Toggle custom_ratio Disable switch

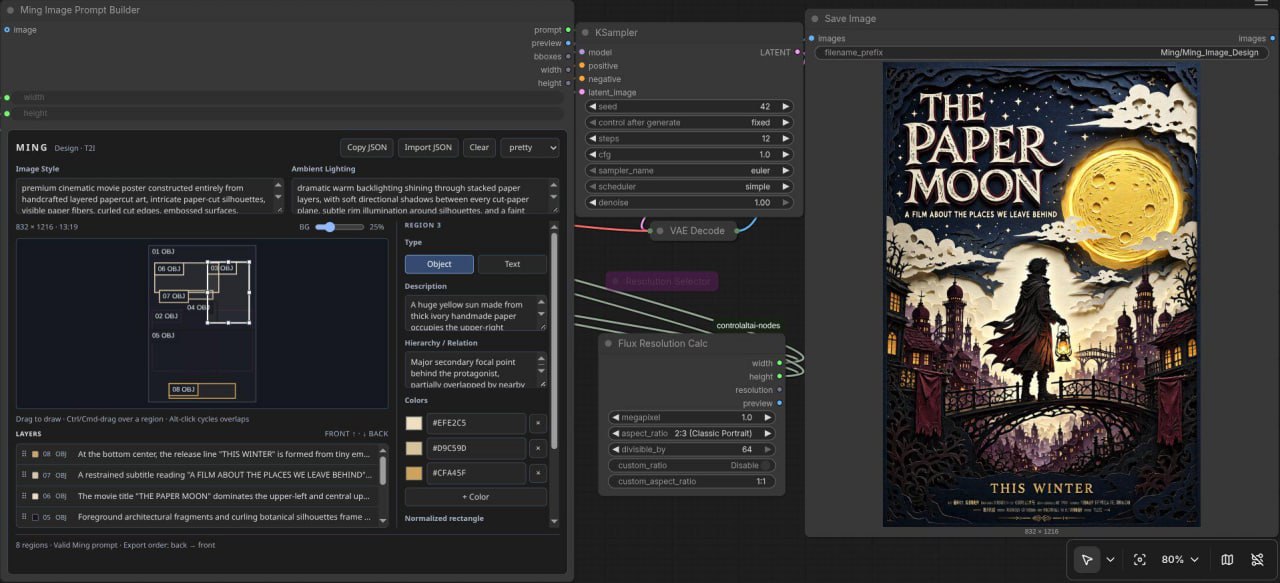click(x=766, y=465)
